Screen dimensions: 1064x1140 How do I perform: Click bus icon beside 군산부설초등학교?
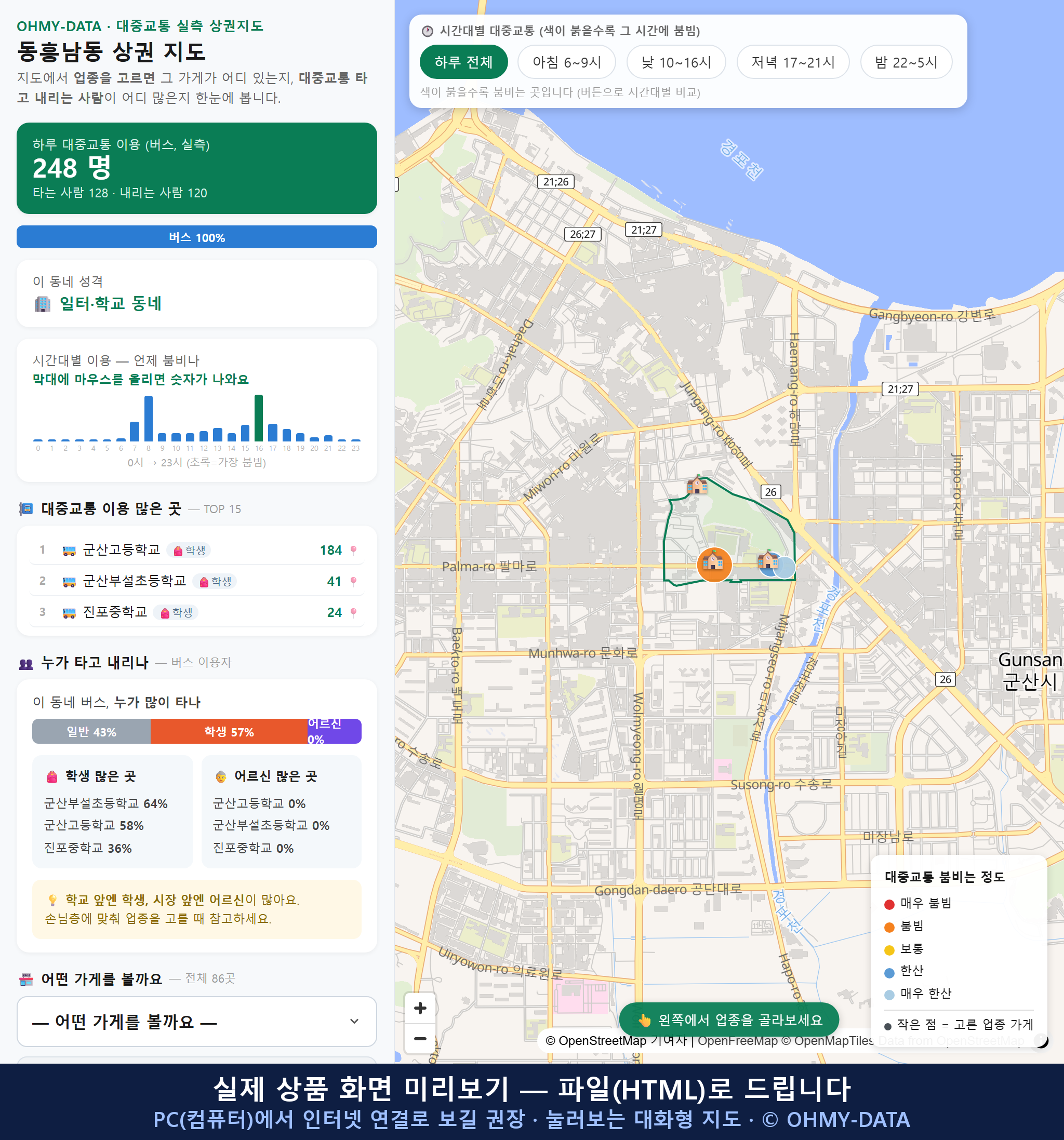(x=69, y=582)
